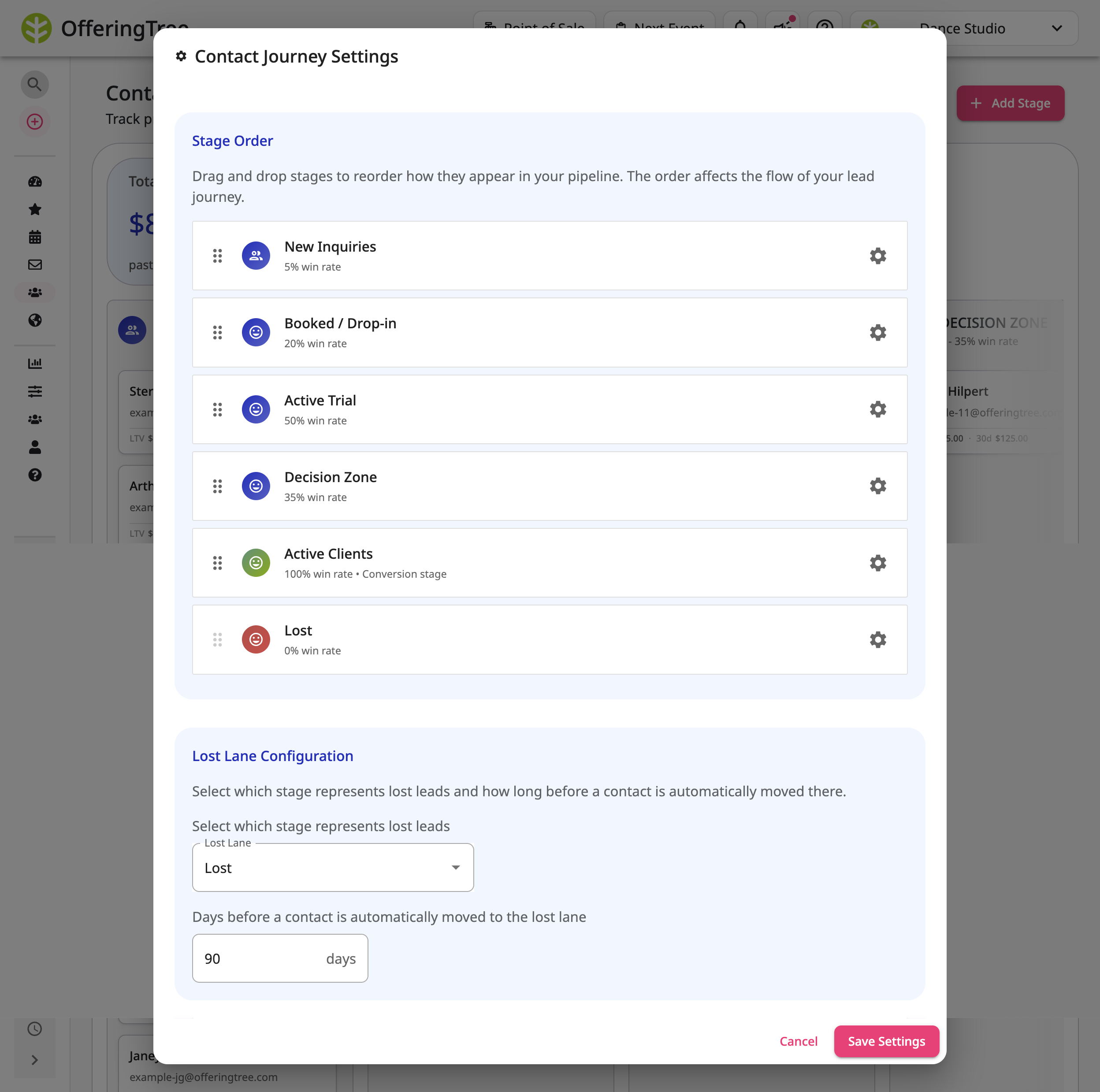This screenshot has height=1092, width=1100.
Task: Grab drag handle of Active Clients row
Action: (218, 562)
